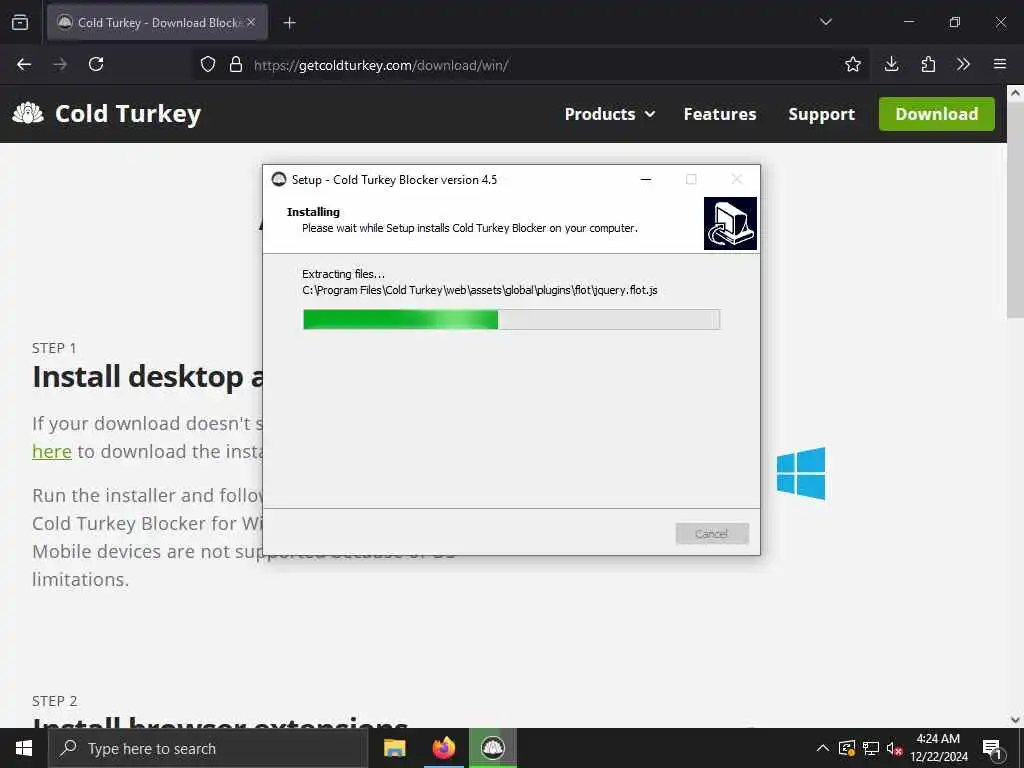Open the Features page
Image resolution: width=1024 pixels, height=768 pixels.
tap(720, 114)
